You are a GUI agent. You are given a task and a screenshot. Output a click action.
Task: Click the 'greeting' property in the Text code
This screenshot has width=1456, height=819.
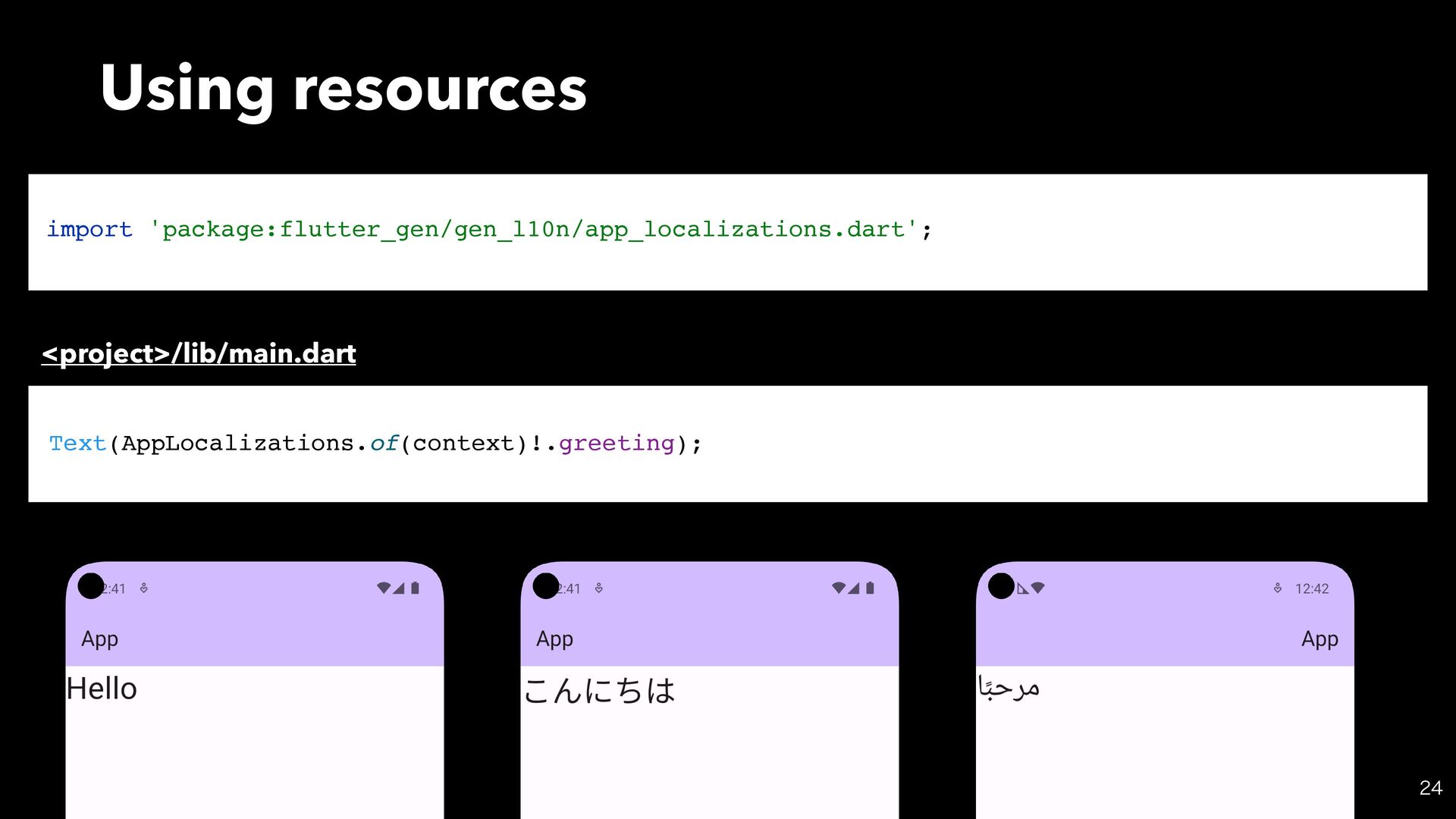(x=616, y=443)
